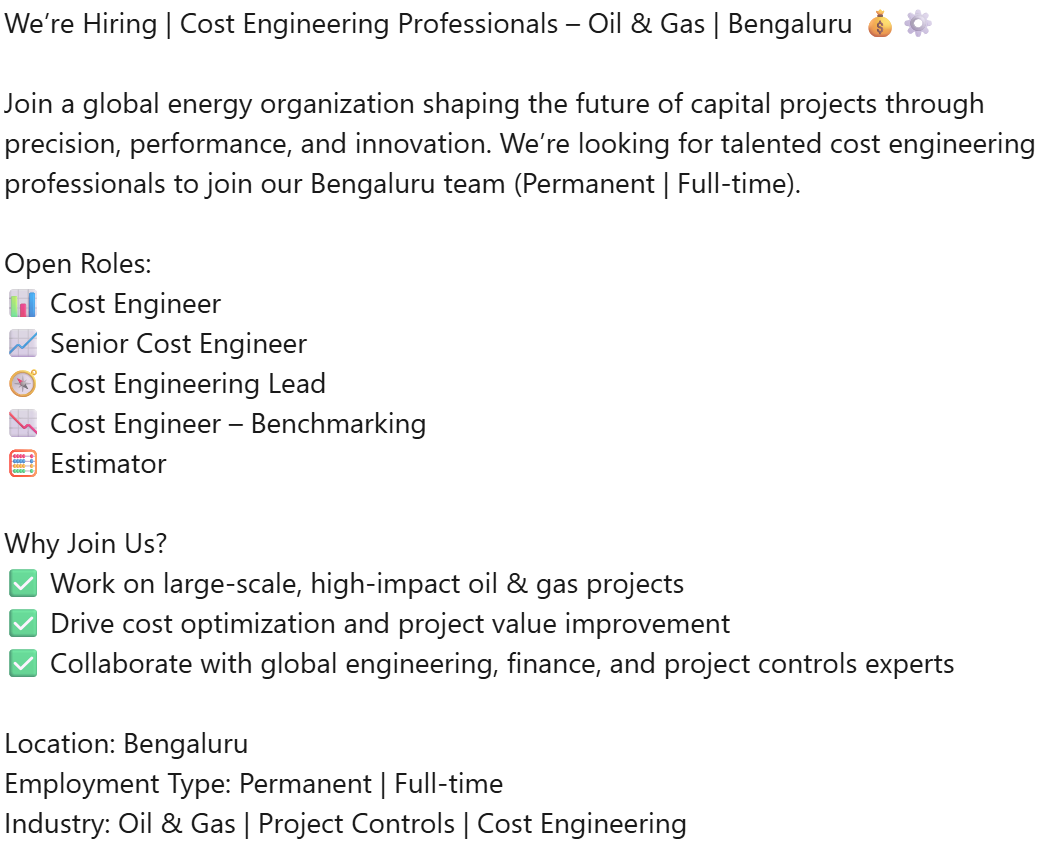Click the green check mark beside Collaborate line
Screen dimensions: 1056x862
click(x=23, y=664)
